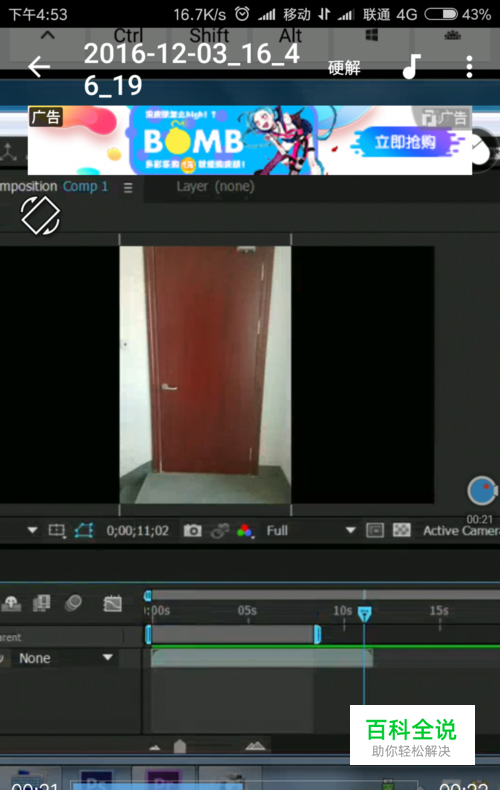Image resolution: width=500 pixels, height=790 pixels.
Task: Open the Graph Editor
Action: click(x=112, y=603)
